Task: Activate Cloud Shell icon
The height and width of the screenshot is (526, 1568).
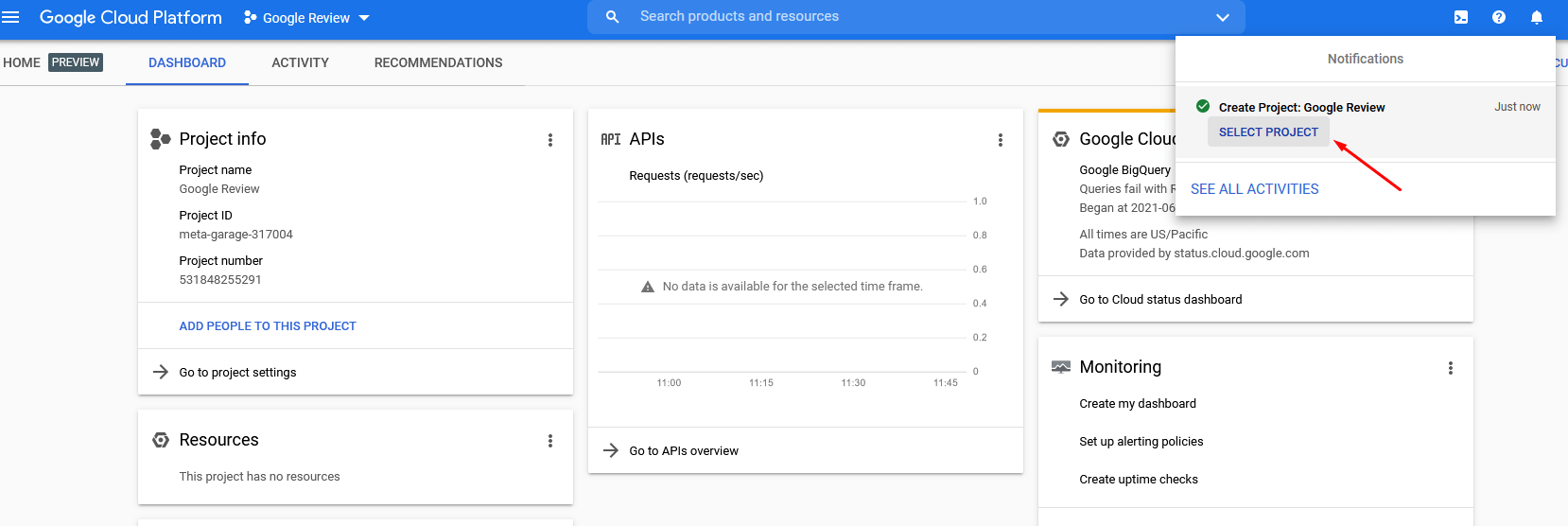Action: point(1461,17)
